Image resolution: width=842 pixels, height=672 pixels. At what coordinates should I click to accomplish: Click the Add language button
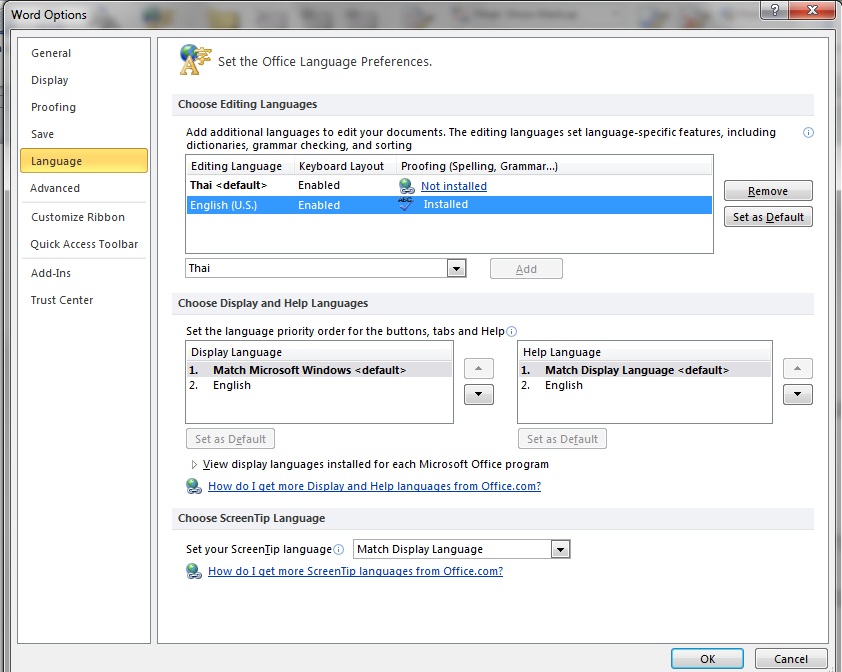[526, 269]
